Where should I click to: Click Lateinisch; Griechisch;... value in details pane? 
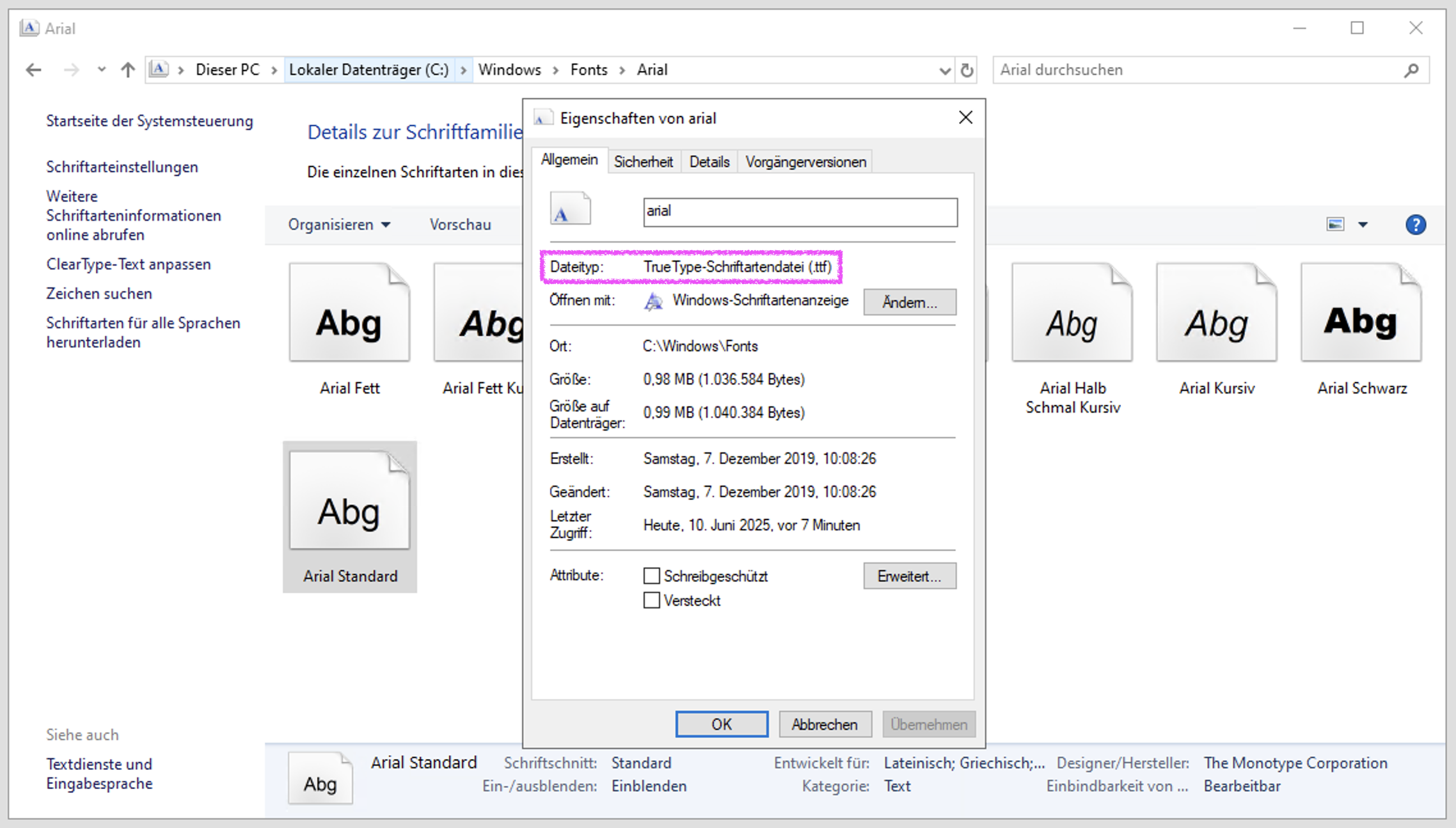pos(964,763)
